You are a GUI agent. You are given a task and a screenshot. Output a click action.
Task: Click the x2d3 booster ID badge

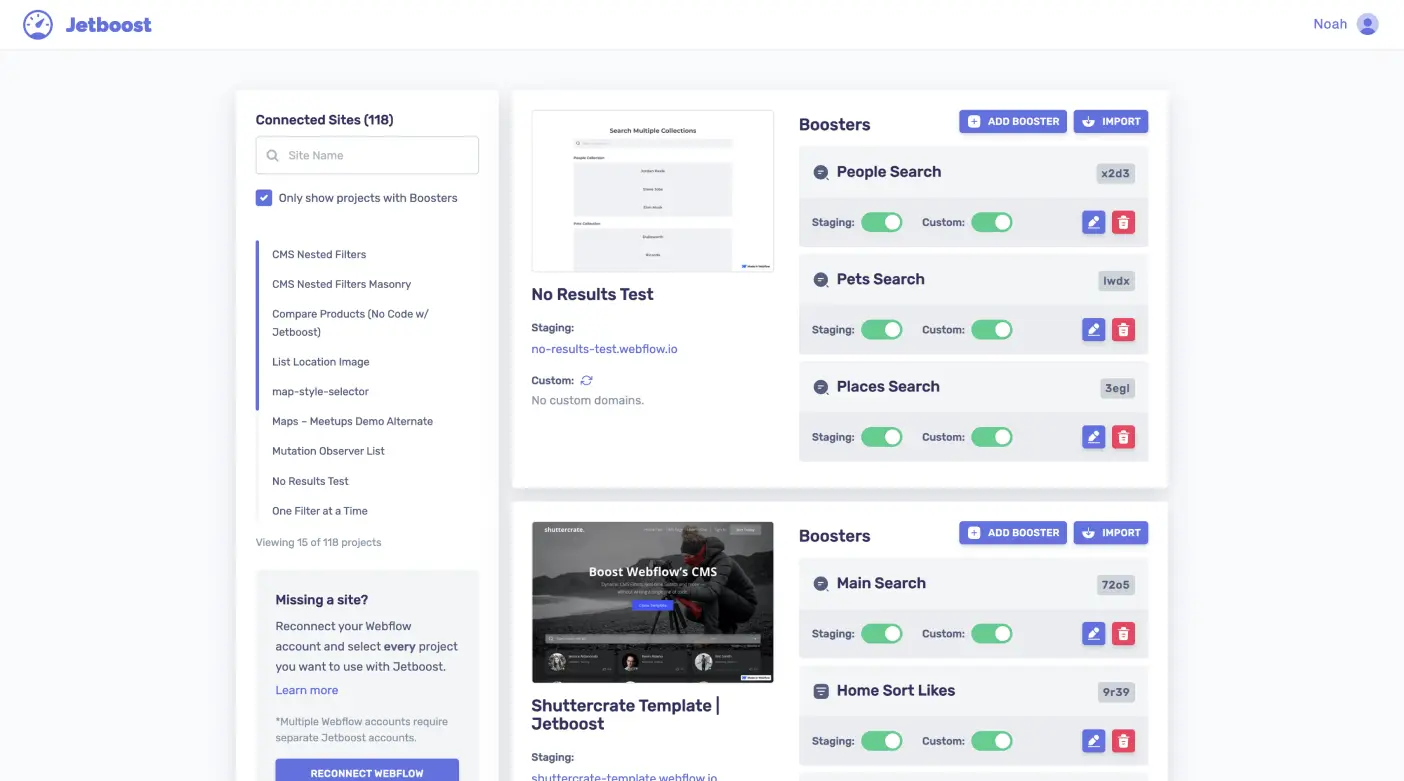click(x=1115, y=173)
